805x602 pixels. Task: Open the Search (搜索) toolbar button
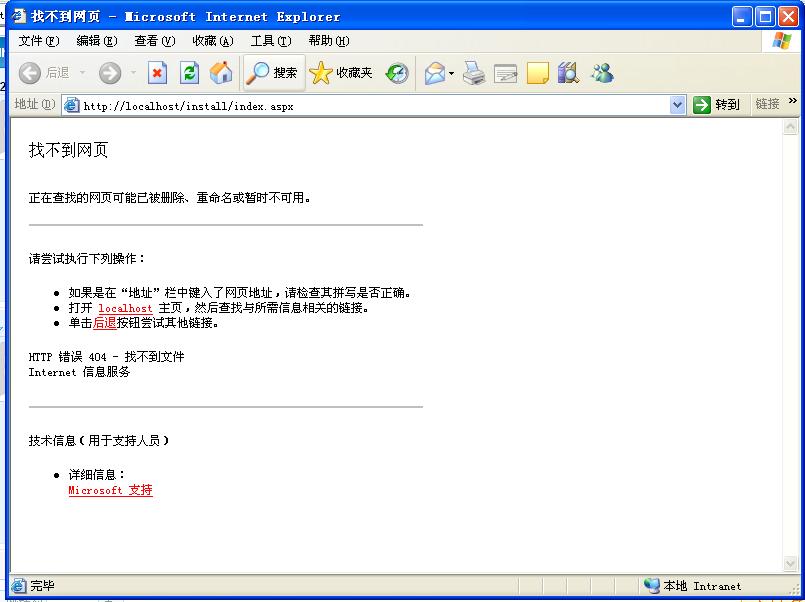coord(274,73)
